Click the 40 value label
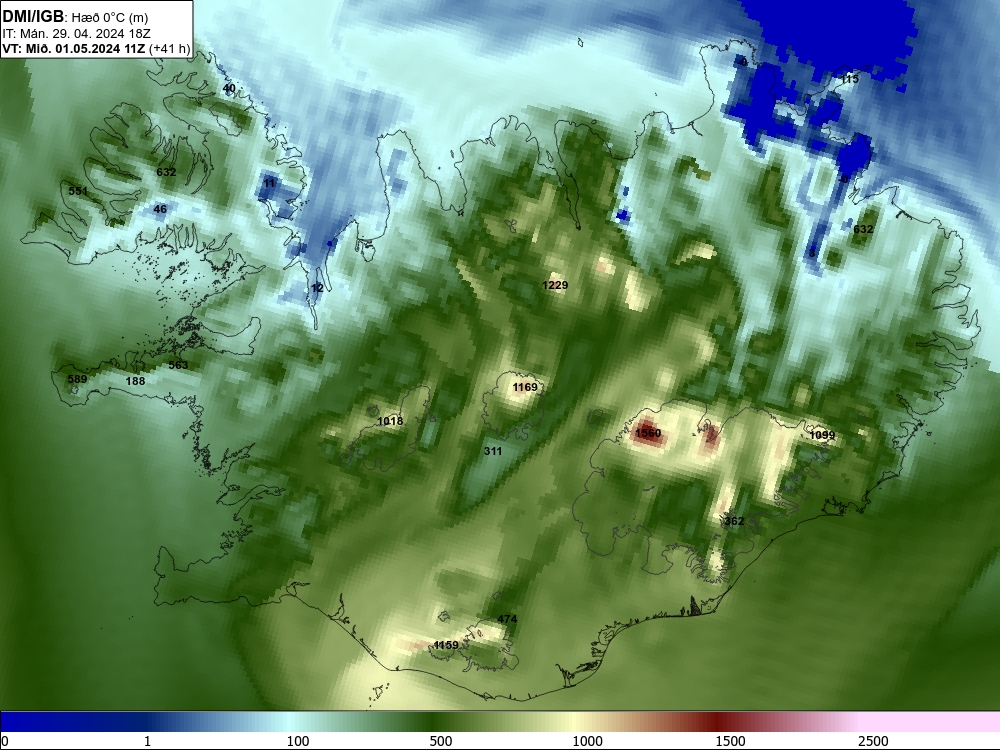1000x750 pixels. click(x=229, y=89)
